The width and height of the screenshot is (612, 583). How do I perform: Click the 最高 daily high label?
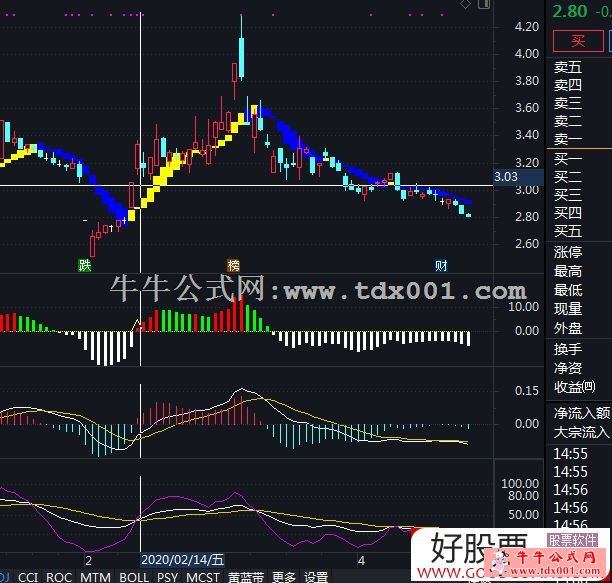click(568, 271)
